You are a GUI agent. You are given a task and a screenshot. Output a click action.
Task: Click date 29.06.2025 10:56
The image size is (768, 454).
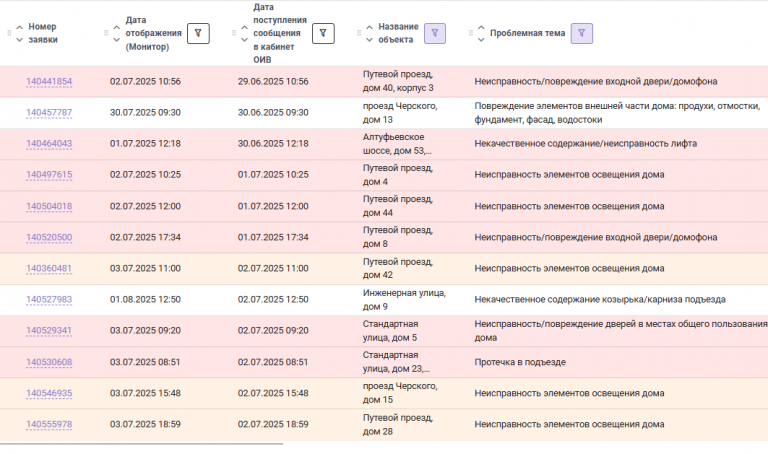(273, 81)
